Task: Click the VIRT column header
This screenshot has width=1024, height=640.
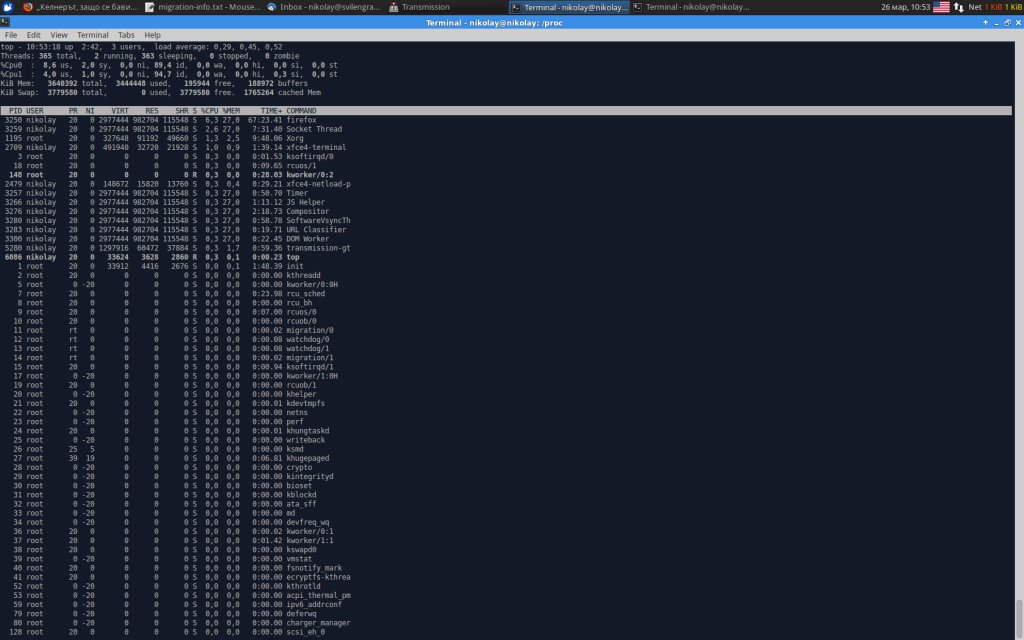Action: coord(120,111)
